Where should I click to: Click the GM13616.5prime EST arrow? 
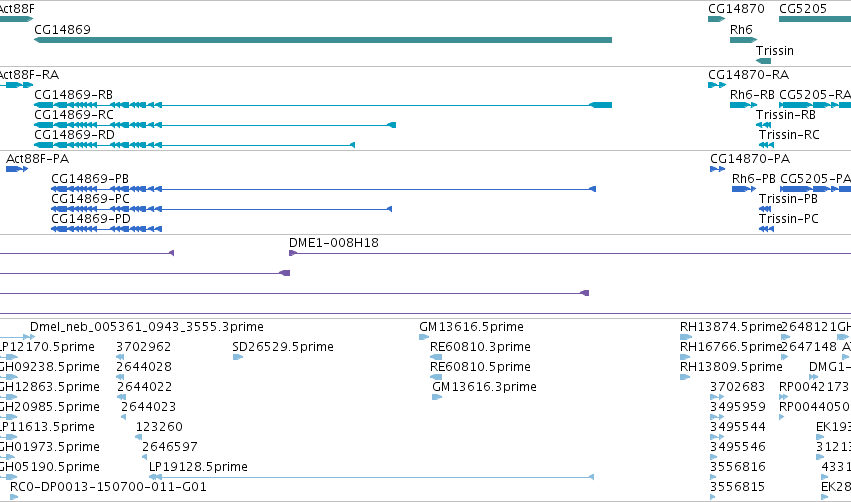[x=424, y=337]
